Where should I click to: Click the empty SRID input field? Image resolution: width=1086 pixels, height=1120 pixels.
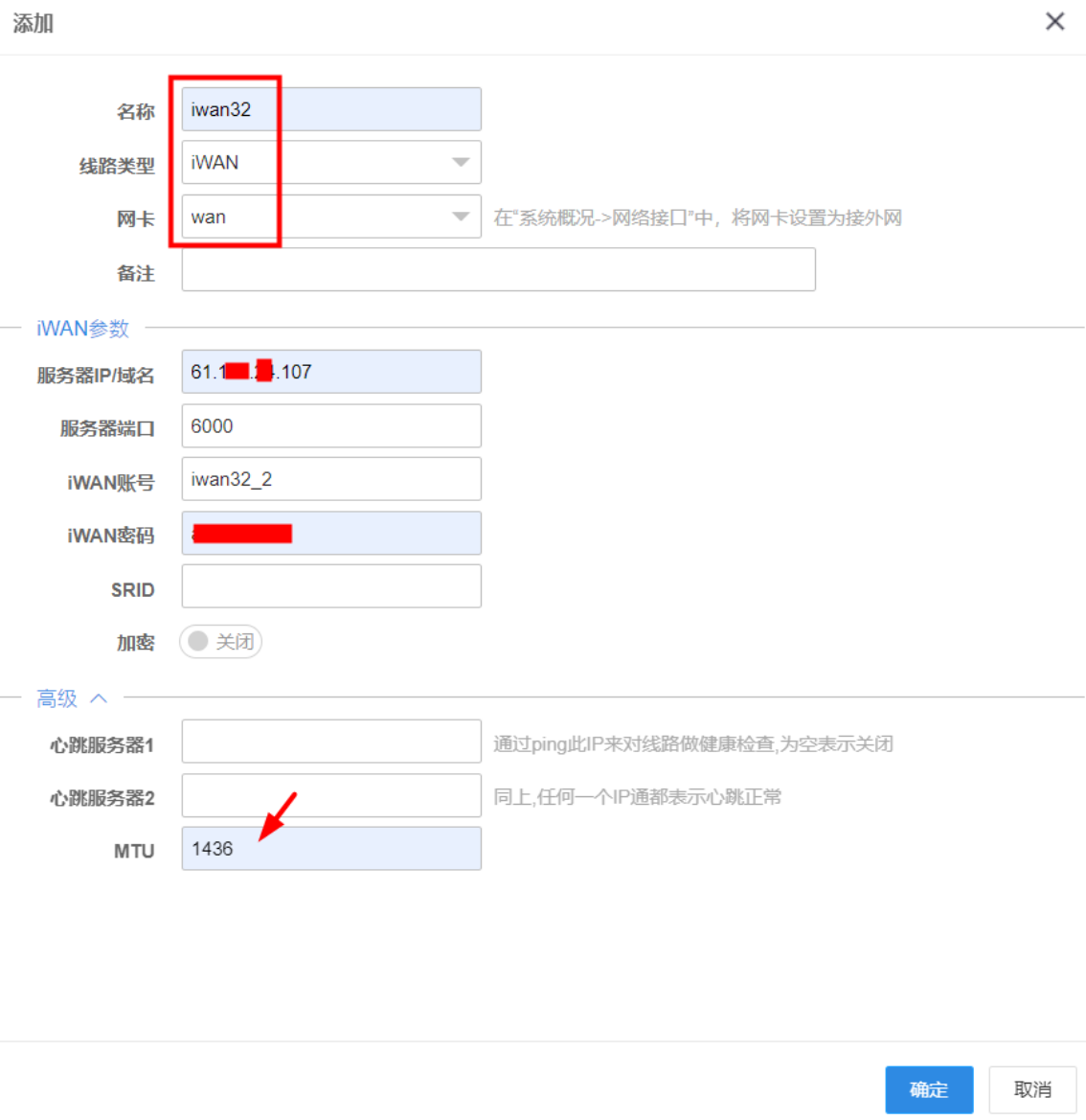[331, 586]
